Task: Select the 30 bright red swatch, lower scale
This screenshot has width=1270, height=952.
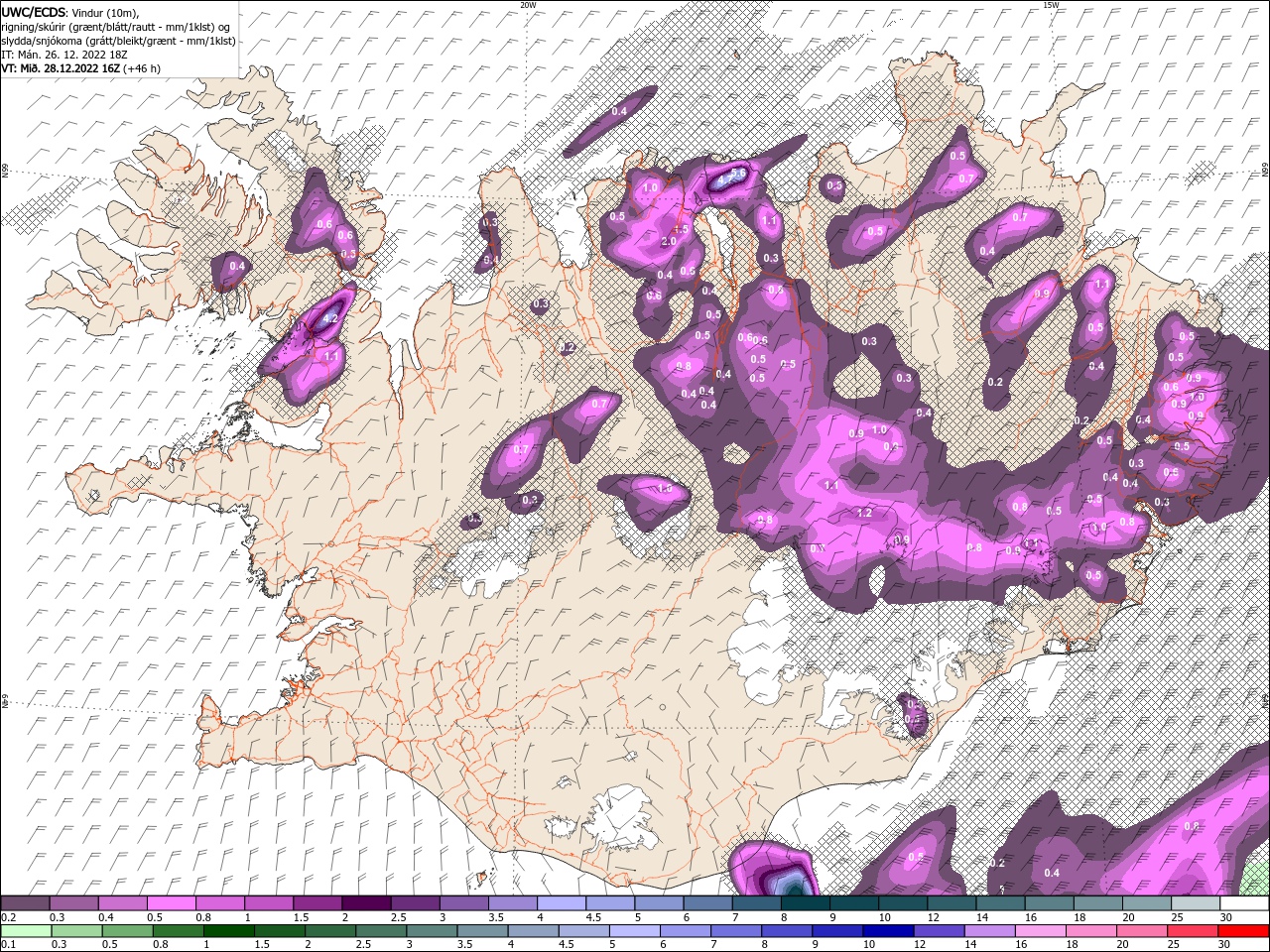Action: point(1243,931)
